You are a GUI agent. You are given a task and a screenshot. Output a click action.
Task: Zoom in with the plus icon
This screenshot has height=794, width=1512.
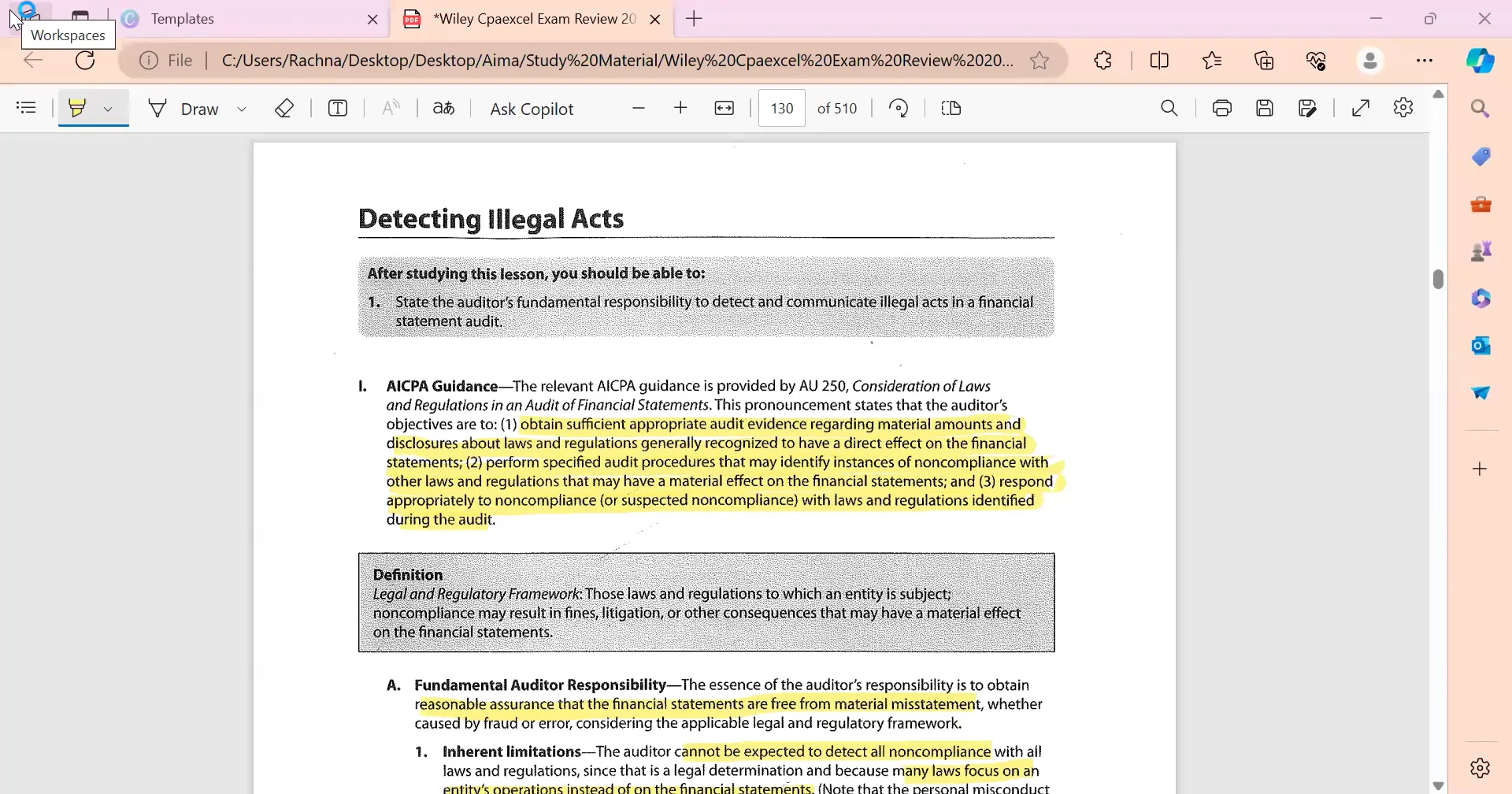[681, 108]
